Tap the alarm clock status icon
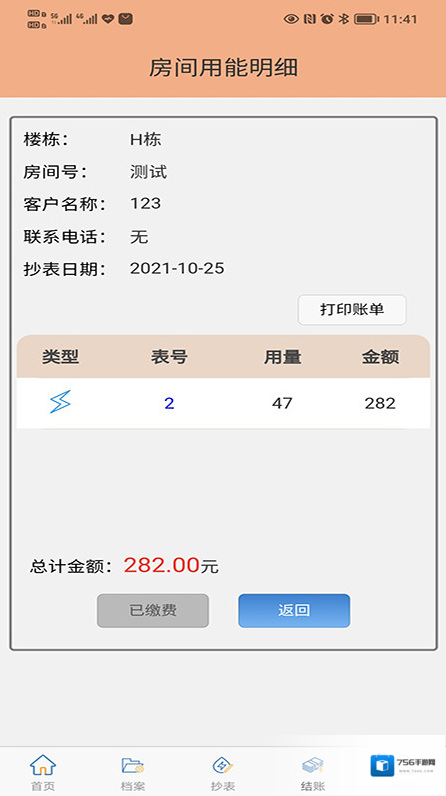This screenshot has width=446, height=796. click(327, 19)
